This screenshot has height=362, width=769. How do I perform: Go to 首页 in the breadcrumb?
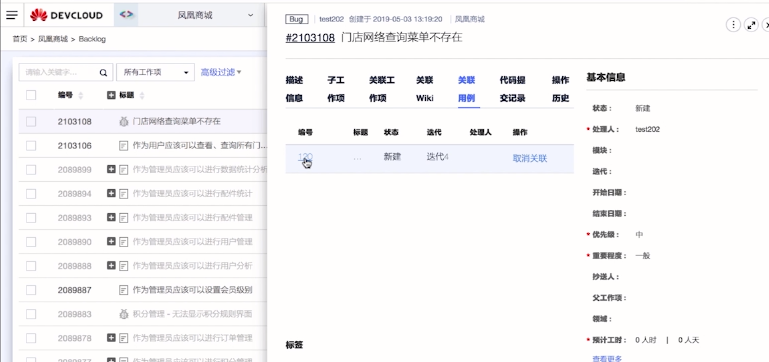pyautogui.click(x=20, y=39)
